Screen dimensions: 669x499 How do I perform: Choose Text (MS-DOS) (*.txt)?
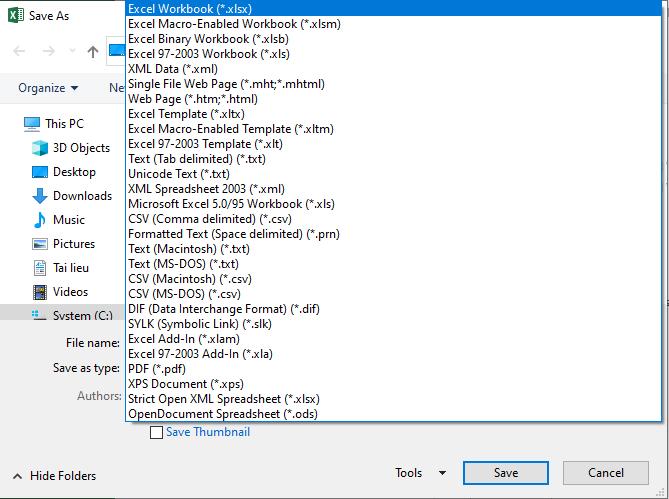(393, 264)
